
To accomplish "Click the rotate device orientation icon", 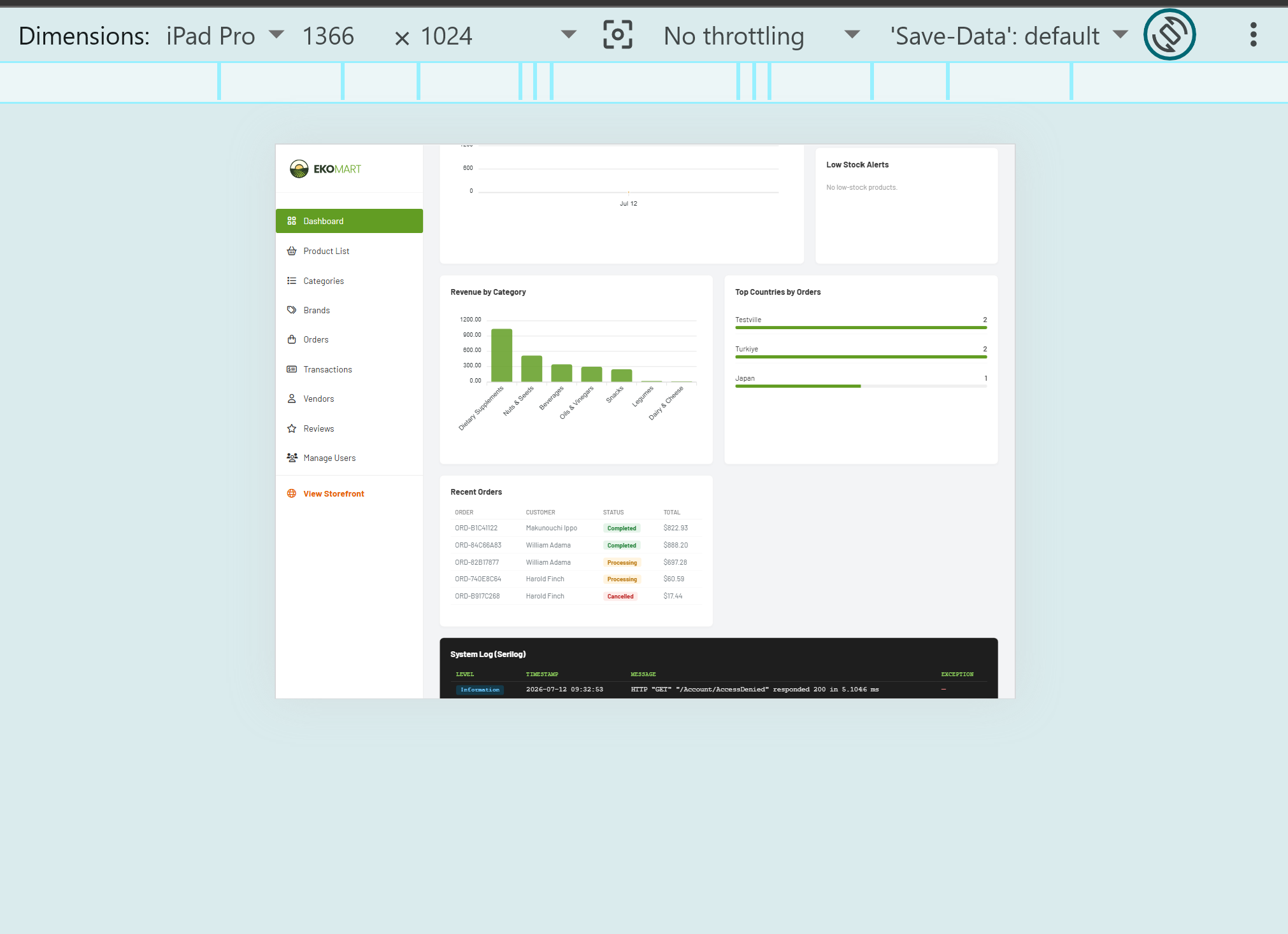I will coord(1170,34).
